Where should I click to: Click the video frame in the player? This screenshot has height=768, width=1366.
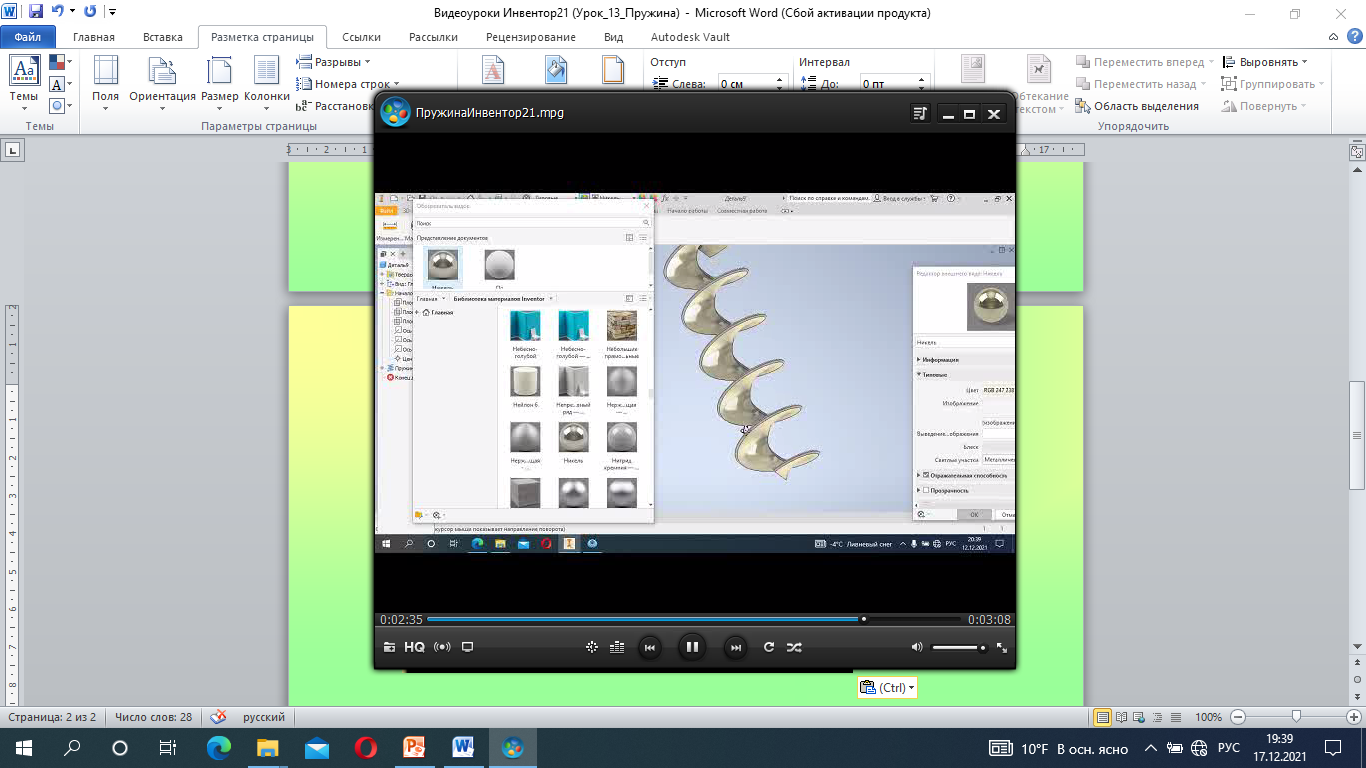(695, 372)
